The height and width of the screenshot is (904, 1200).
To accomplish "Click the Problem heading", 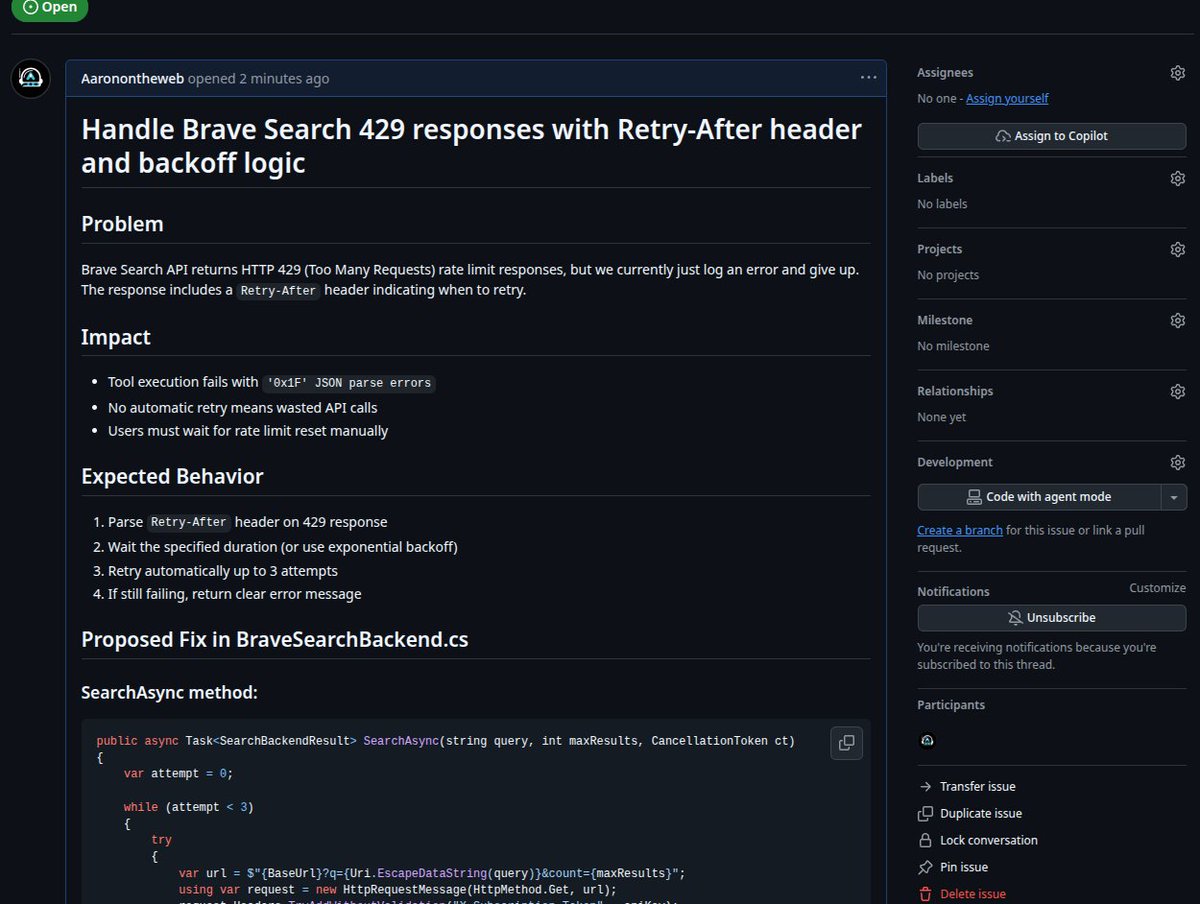I will tap(122, 224).
